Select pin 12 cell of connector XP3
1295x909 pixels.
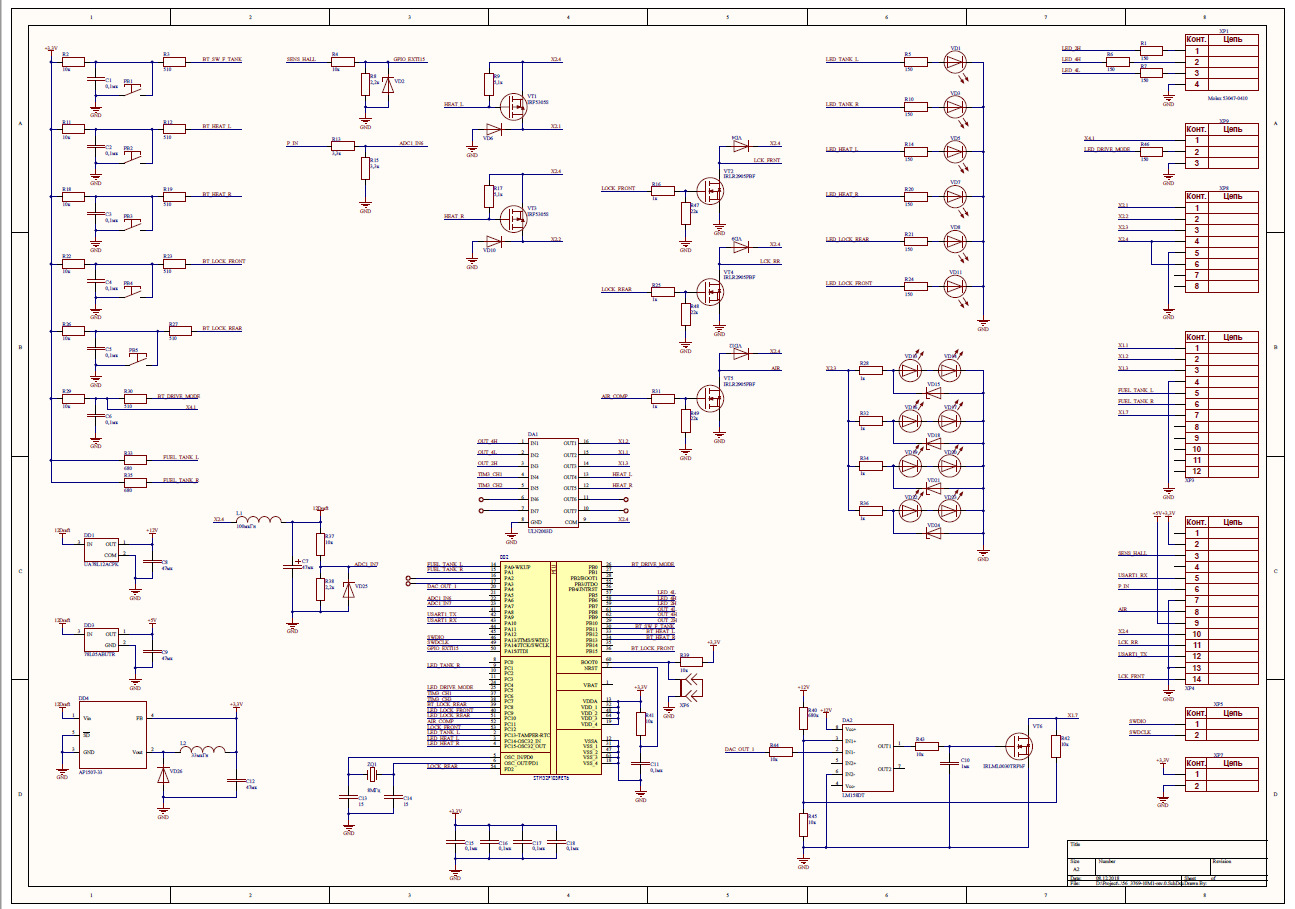click(x=1196, y=471)
